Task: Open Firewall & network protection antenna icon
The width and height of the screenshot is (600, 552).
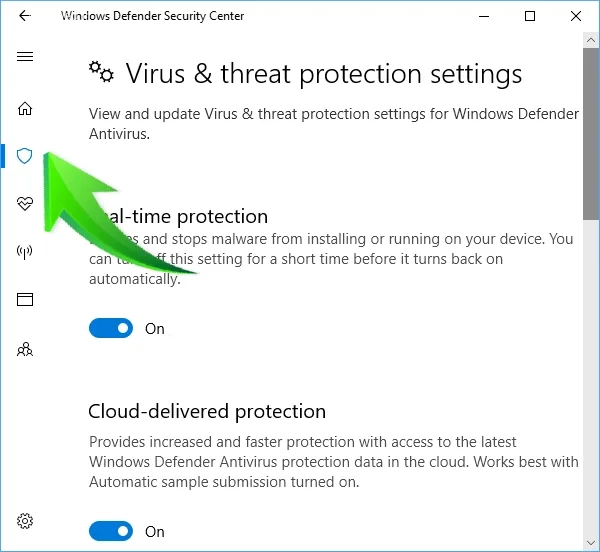Action: pos(25,252)
